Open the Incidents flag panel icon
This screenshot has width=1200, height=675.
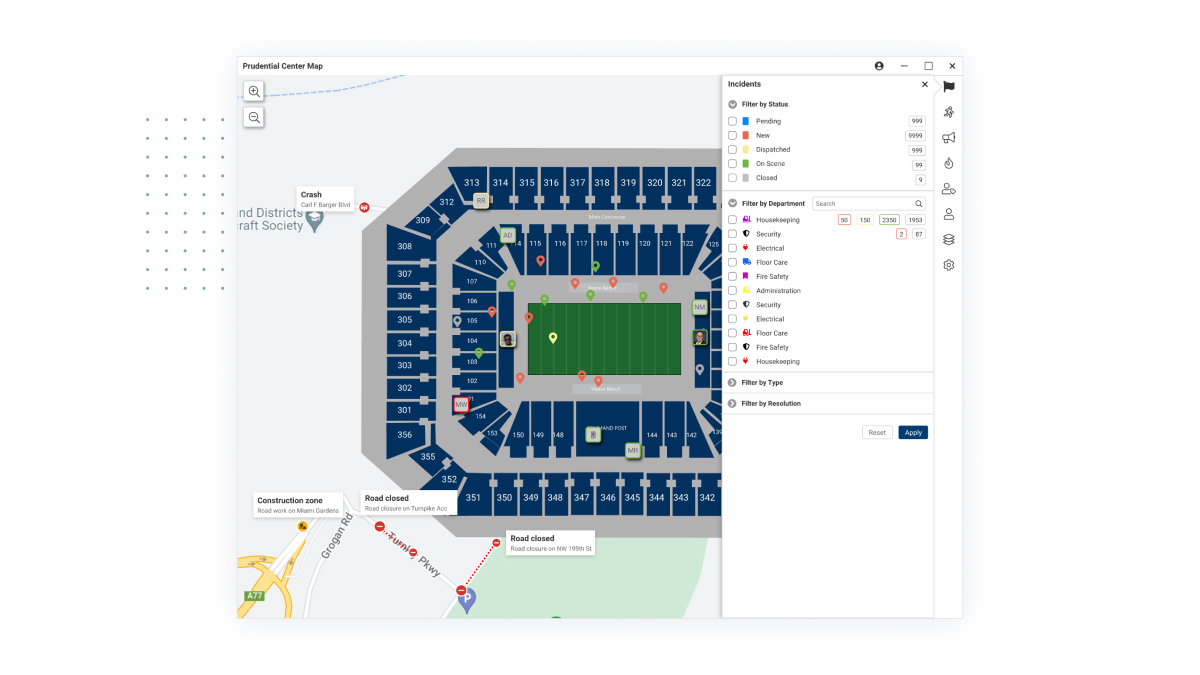(948, 86)
